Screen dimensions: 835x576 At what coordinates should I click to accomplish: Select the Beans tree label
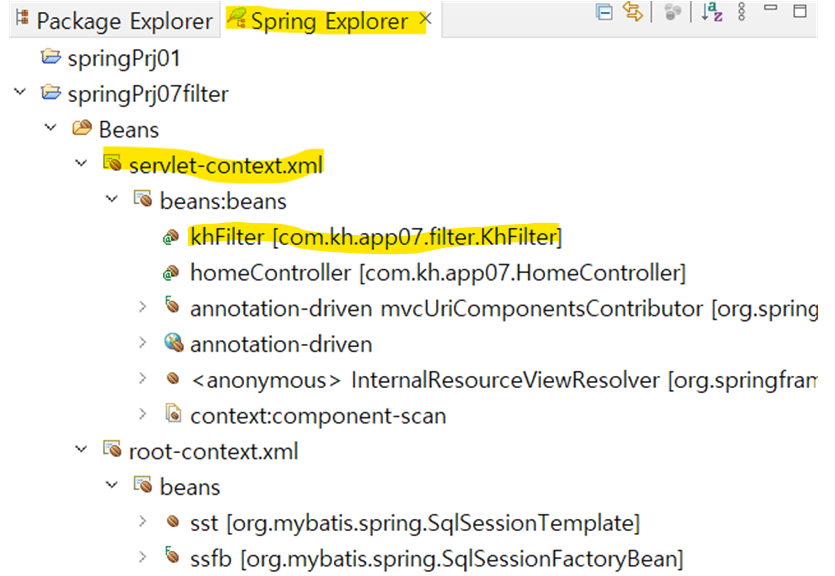(129, 130)
